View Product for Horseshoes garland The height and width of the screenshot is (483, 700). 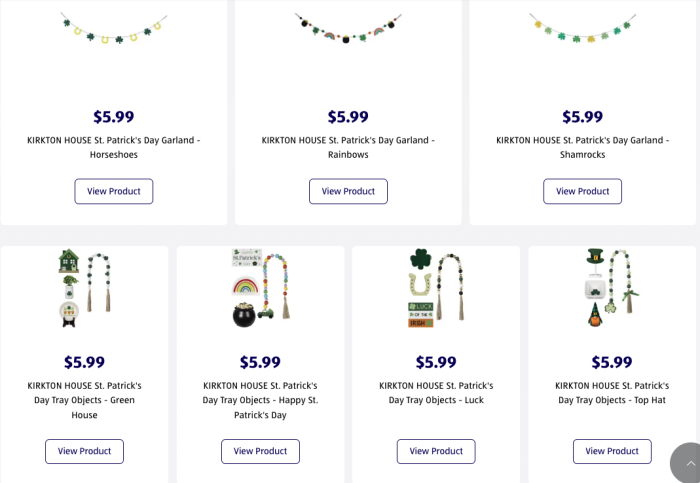coord(114,191)
